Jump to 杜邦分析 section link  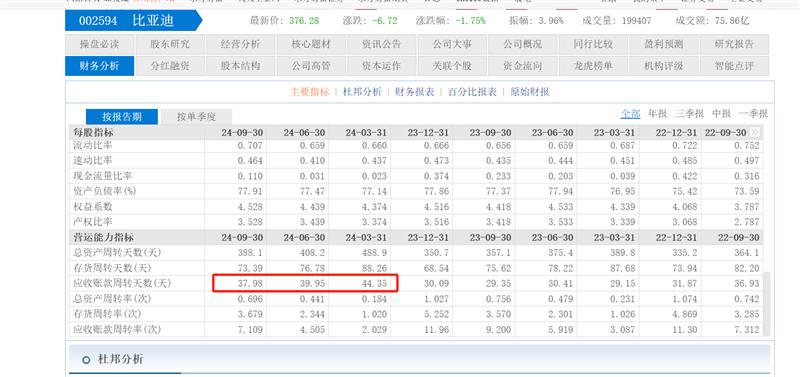(x=362, y=92)
